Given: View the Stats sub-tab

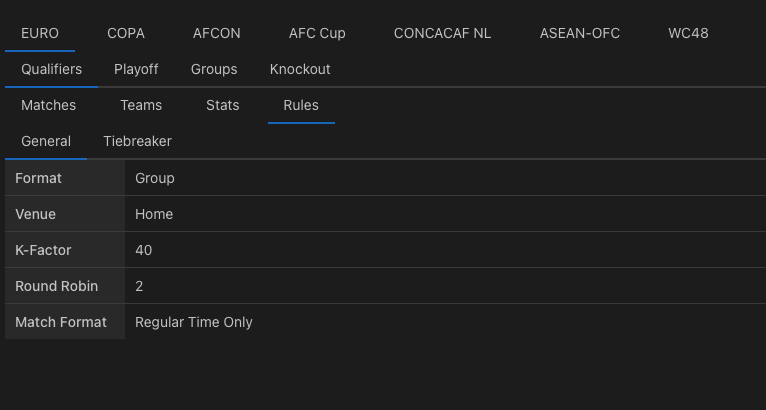Looking at the screenshot, I should click(x=223, y=106).
